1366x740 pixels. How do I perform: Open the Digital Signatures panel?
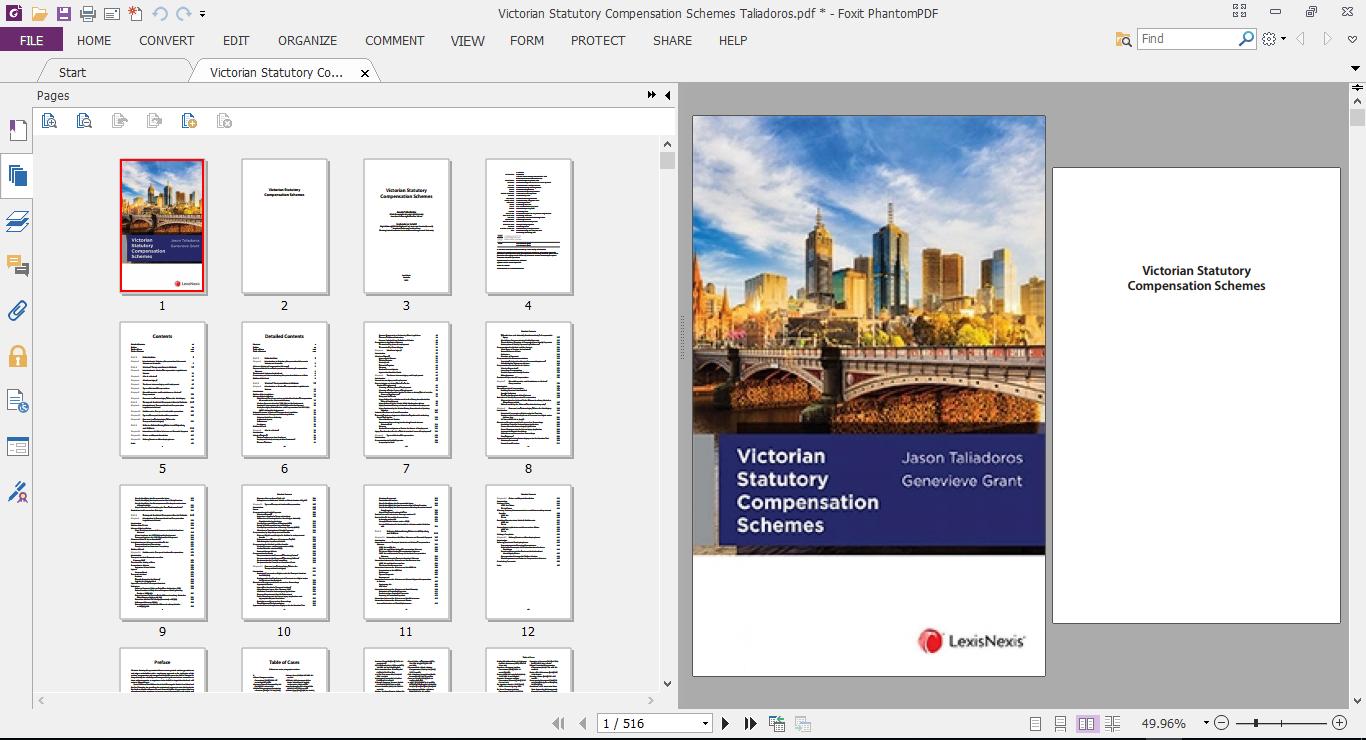(17, 492)
